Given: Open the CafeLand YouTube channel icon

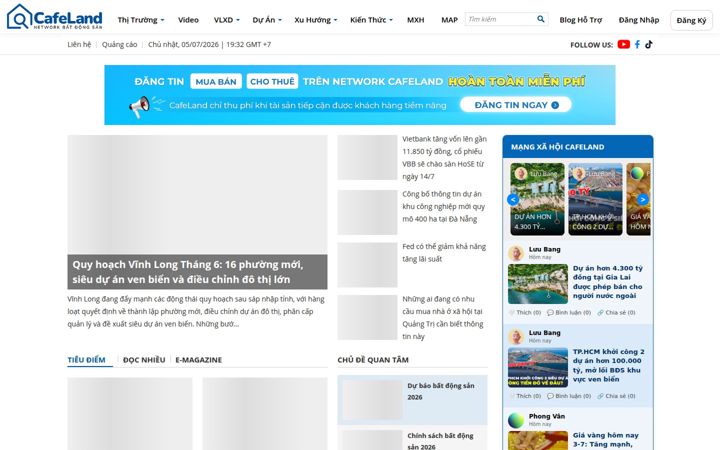Looking at the screenshot, I should point(623,45).
